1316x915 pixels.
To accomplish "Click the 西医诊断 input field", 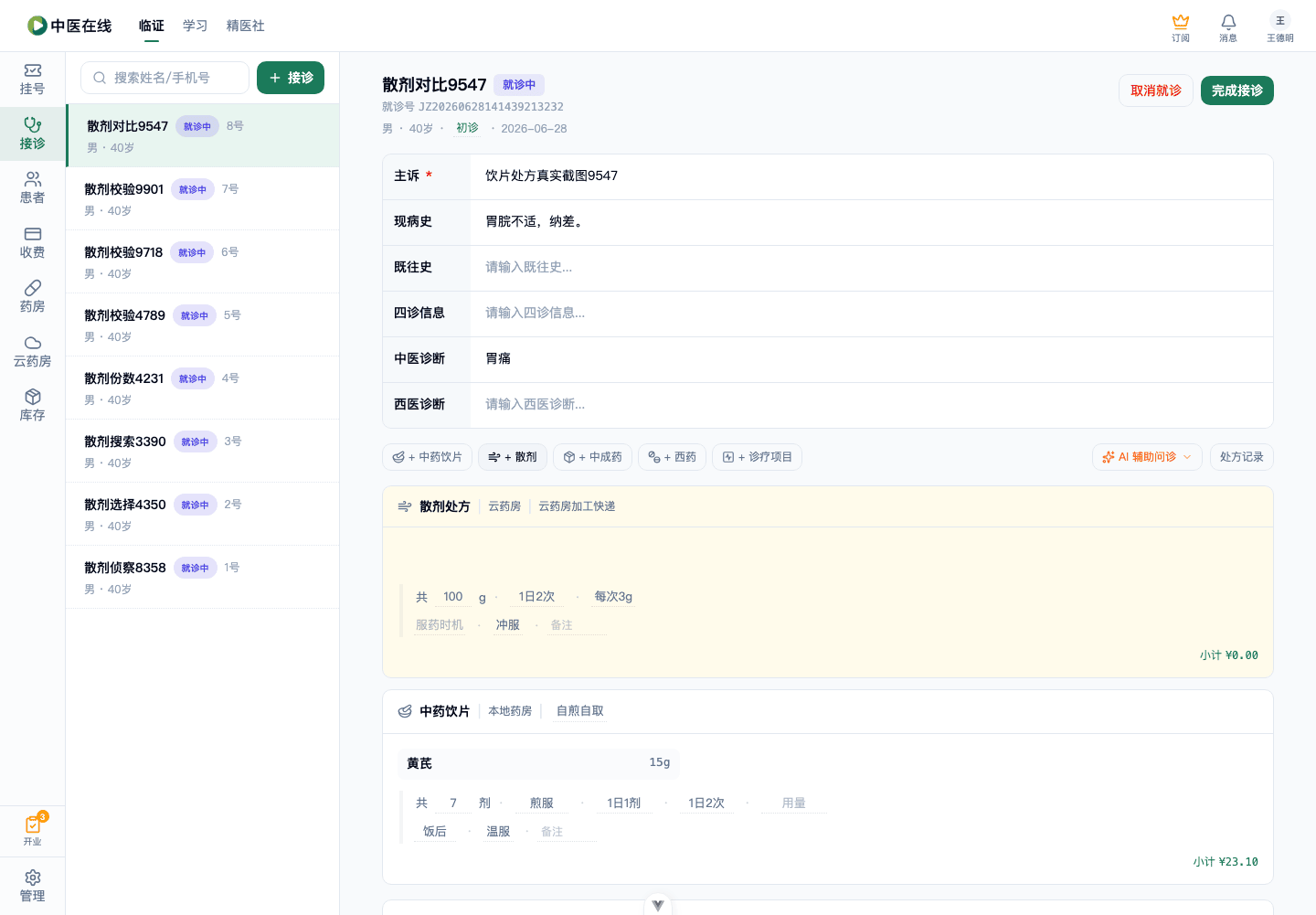I will 872,405.
